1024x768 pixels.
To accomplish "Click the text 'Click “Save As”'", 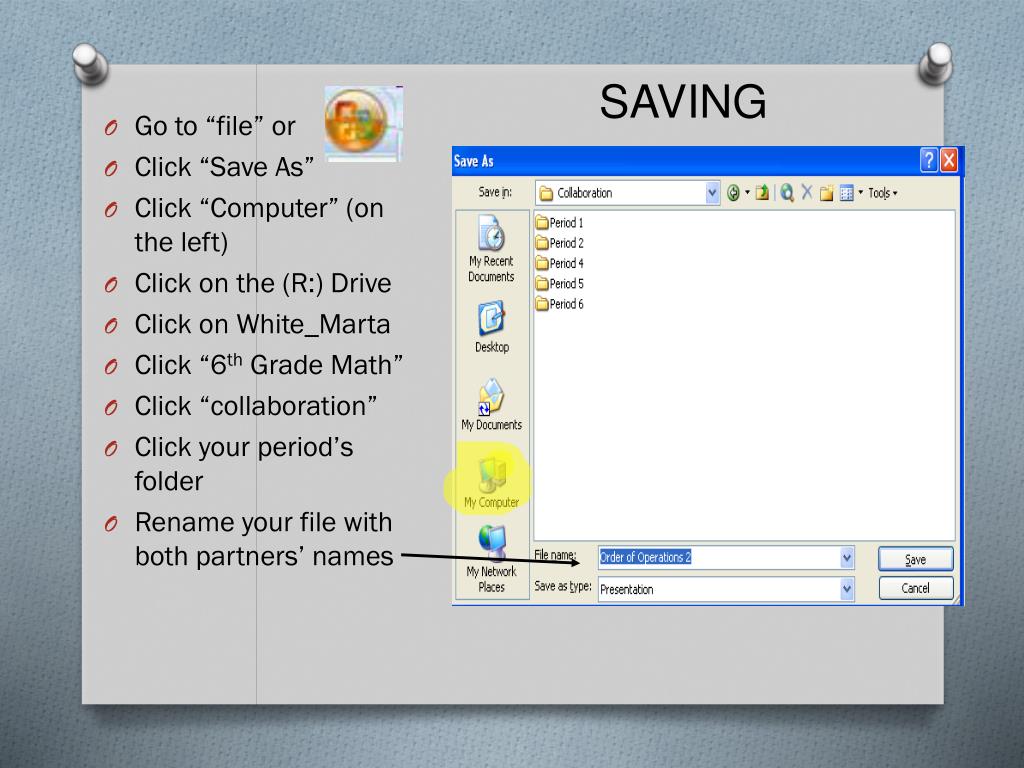I will coord(224,167).
